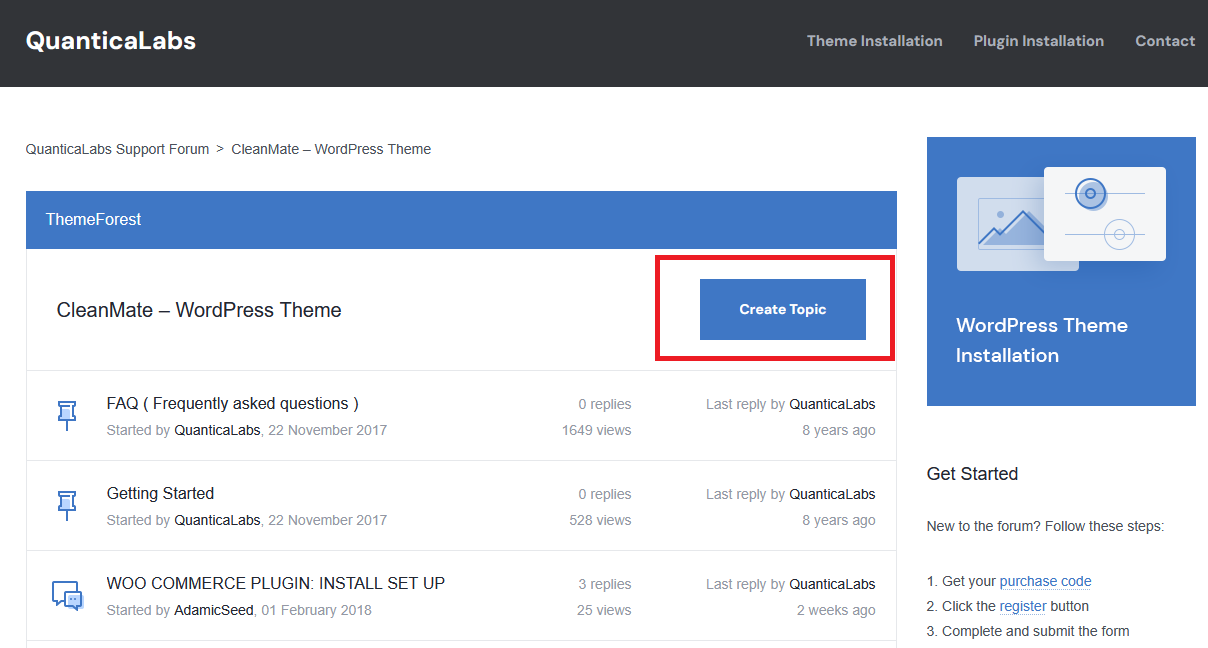Go to the Contact page
This screenshot has width=1208, height=648.
coord(1165,41)
